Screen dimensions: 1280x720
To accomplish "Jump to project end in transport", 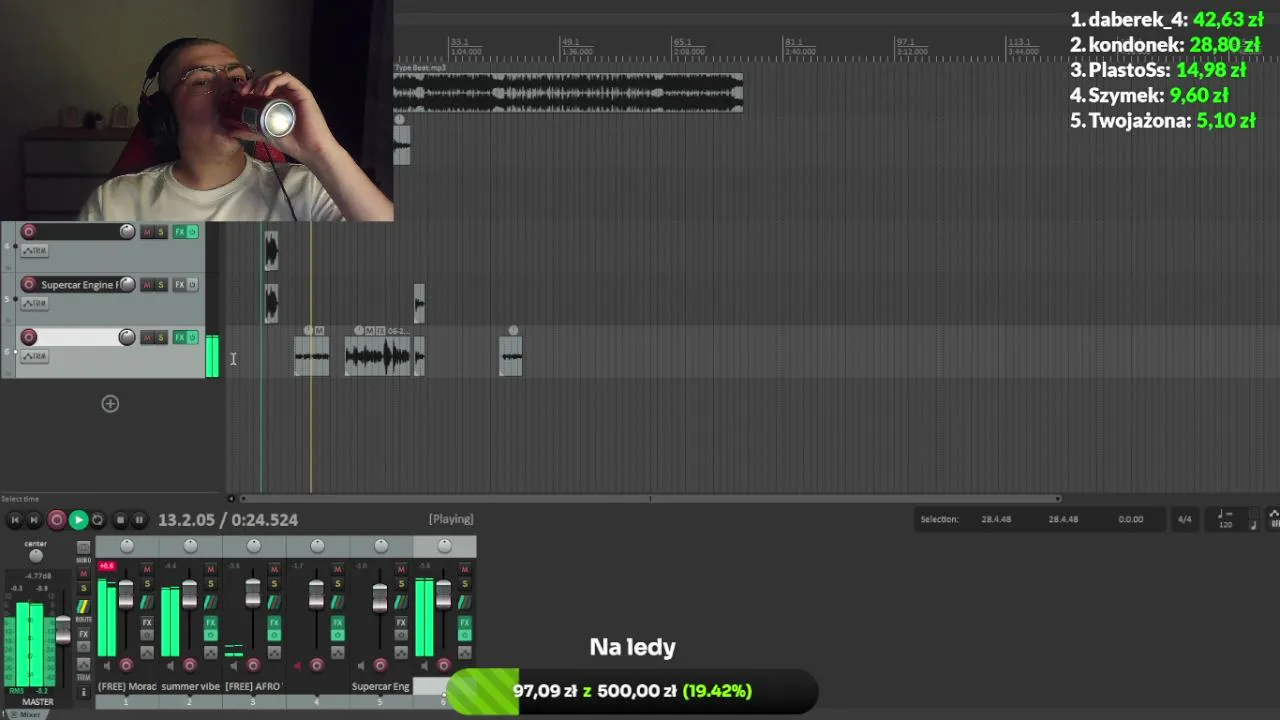I will click(34, 520).
